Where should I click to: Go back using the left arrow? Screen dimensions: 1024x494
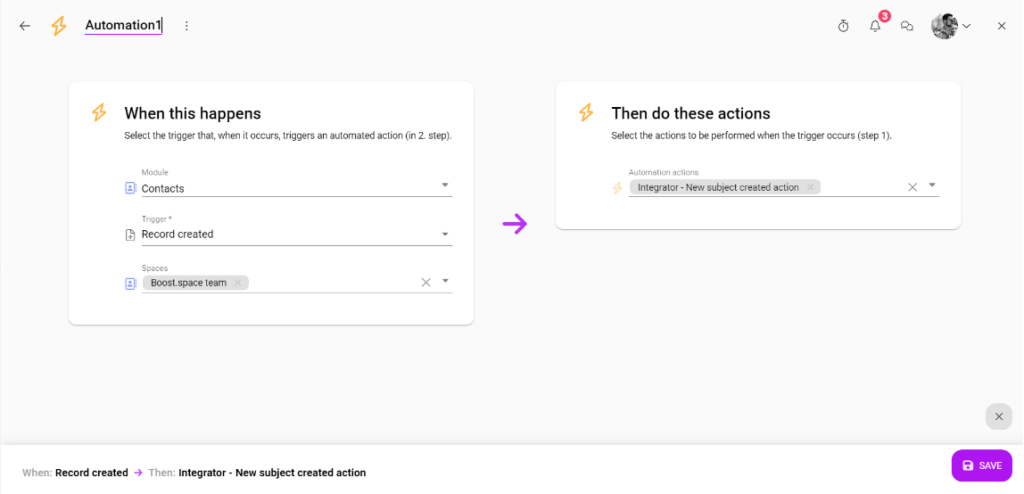point(25,26)
